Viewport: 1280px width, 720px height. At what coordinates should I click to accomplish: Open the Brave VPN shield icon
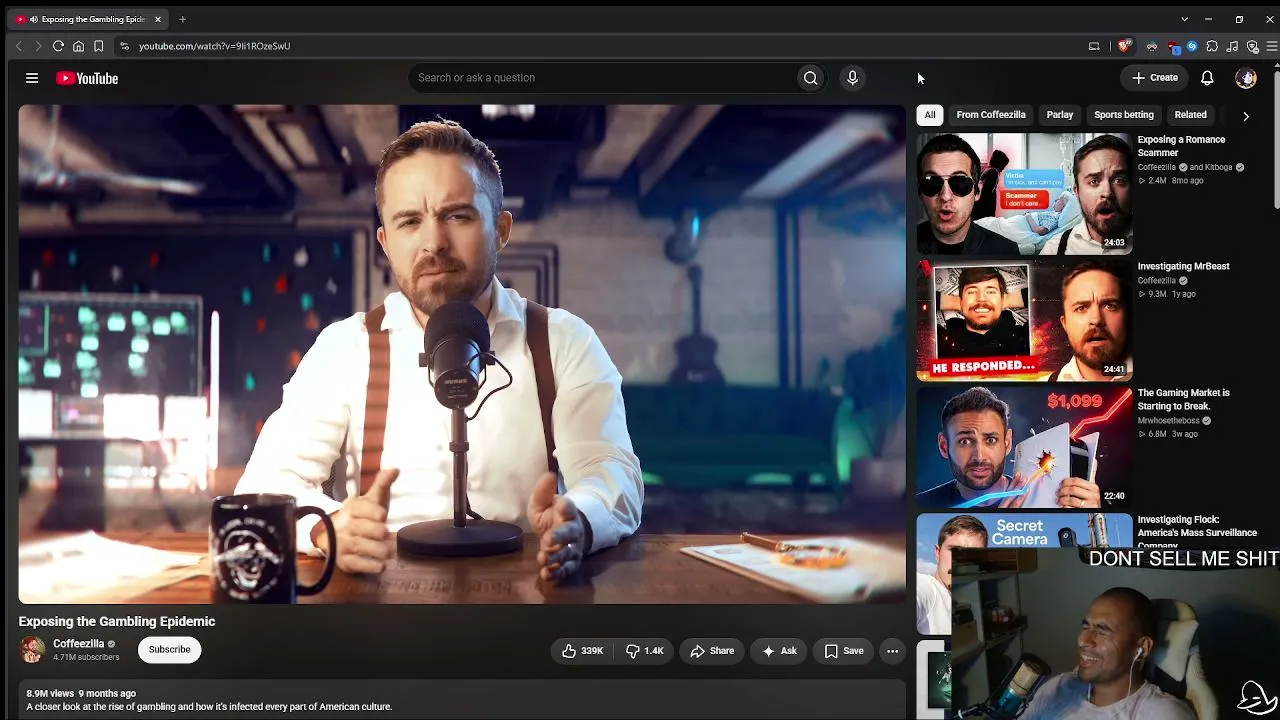(x=1252, y=46)
